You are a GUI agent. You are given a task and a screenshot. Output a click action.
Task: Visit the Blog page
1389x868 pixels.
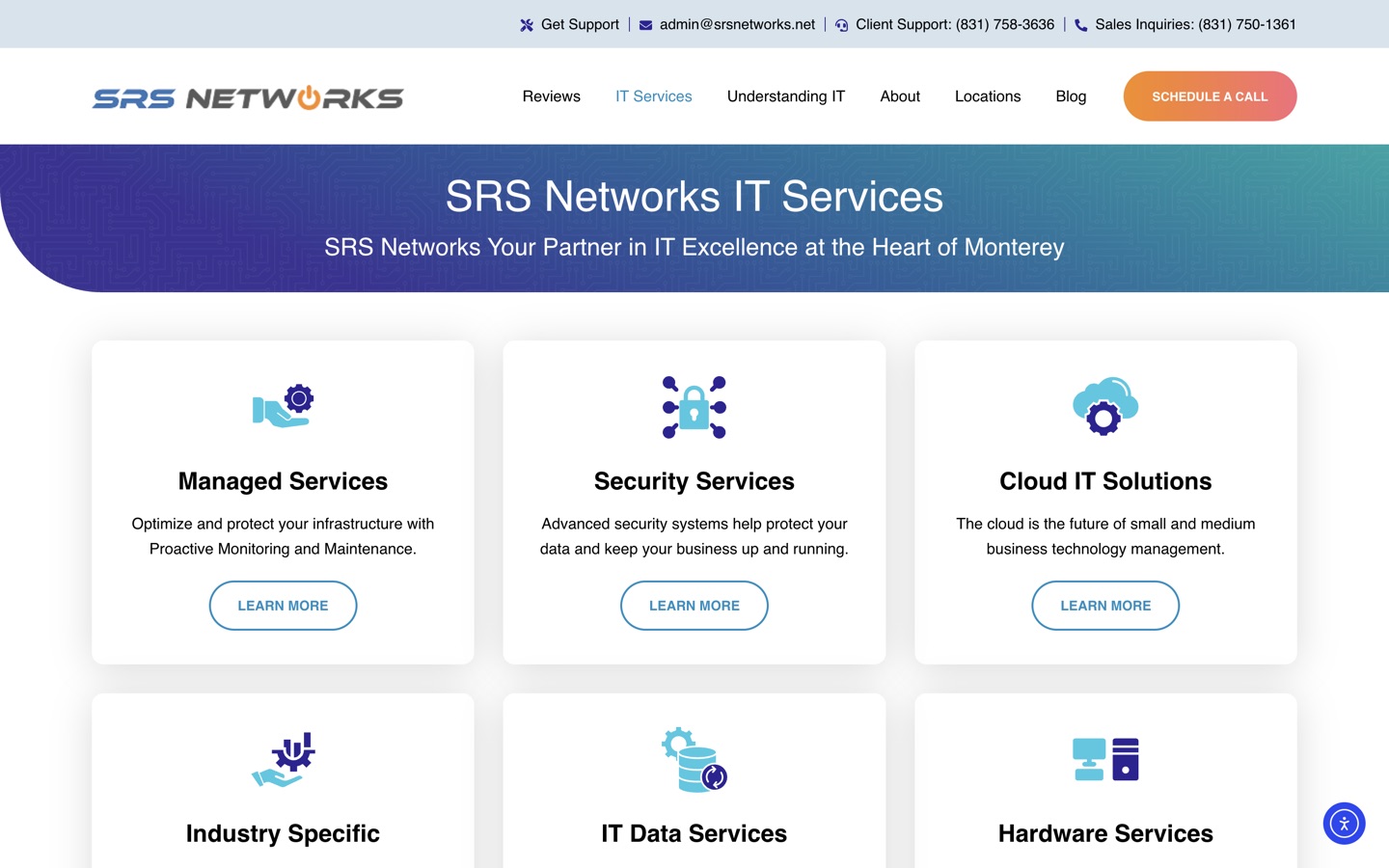pos(1071,96)
